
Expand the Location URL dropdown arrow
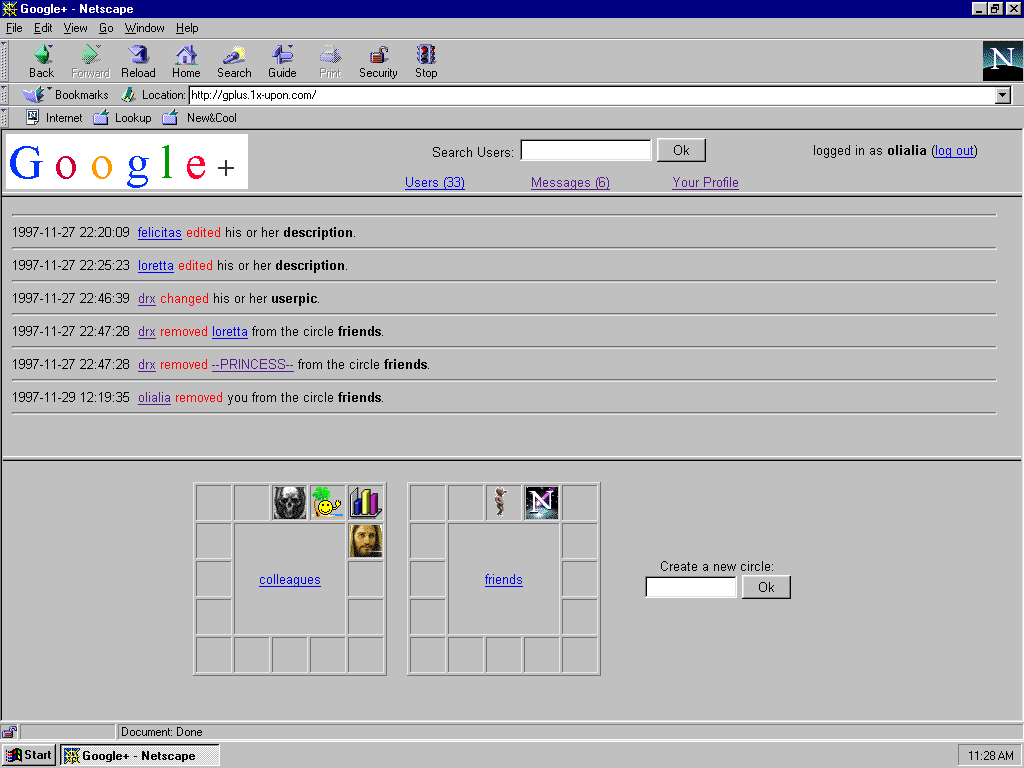1003,95
